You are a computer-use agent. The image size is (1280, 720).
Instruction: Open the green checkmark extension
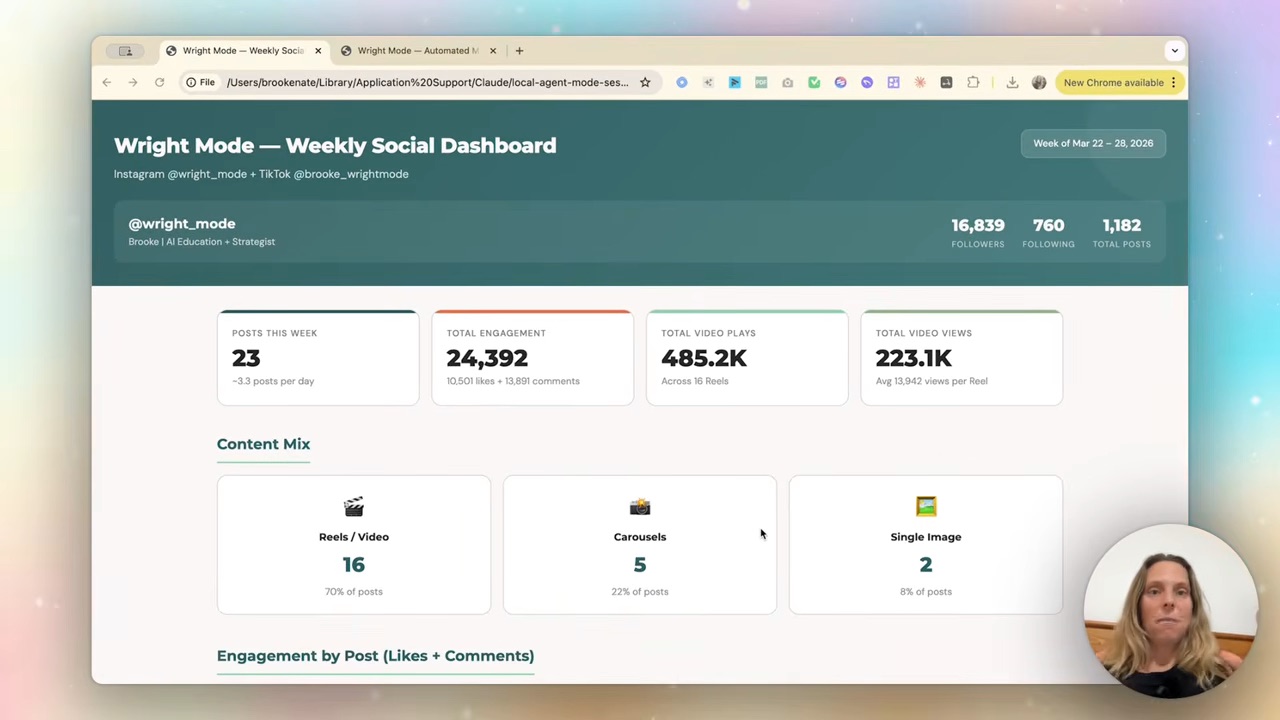click(814, 82)
